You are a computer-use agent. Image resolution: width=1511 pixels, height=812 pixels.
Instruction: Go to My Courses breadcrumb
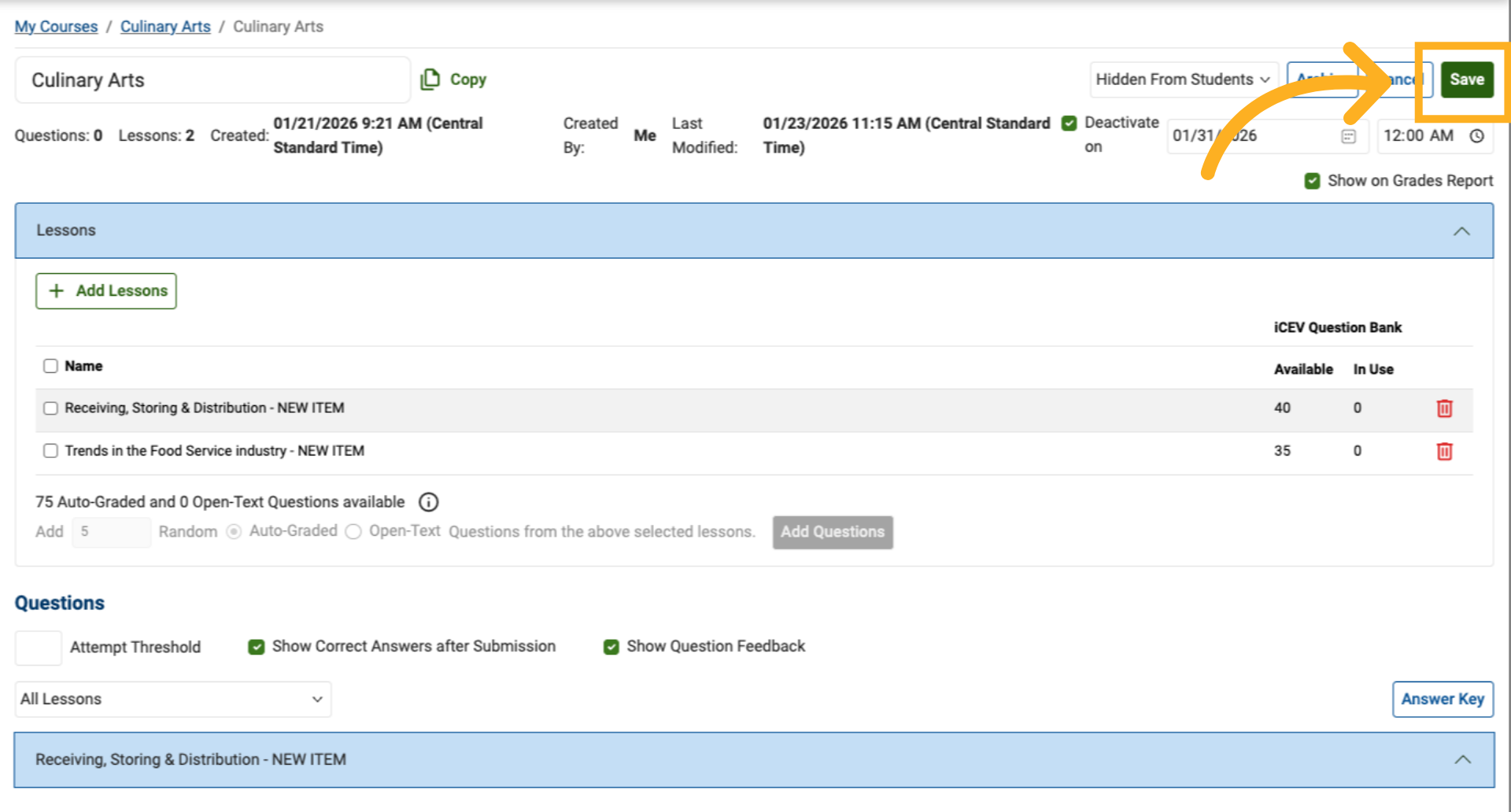pos(56,27)
